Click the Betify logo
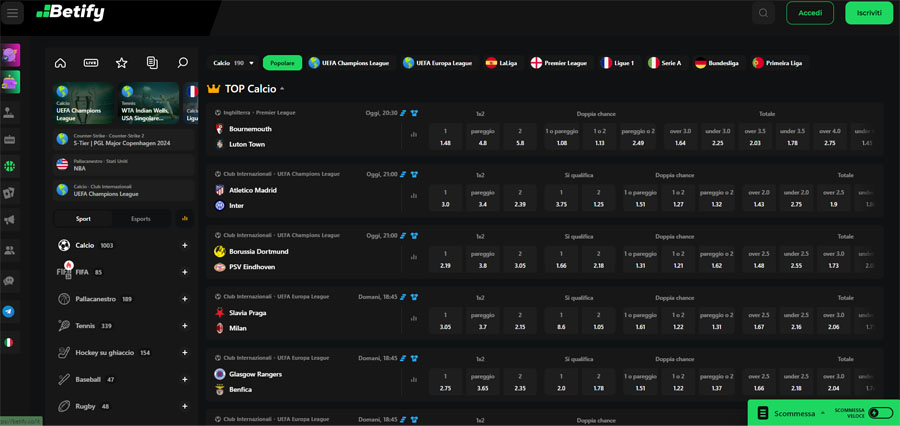The height and width of the screenshot is (426, 900). 70,12
